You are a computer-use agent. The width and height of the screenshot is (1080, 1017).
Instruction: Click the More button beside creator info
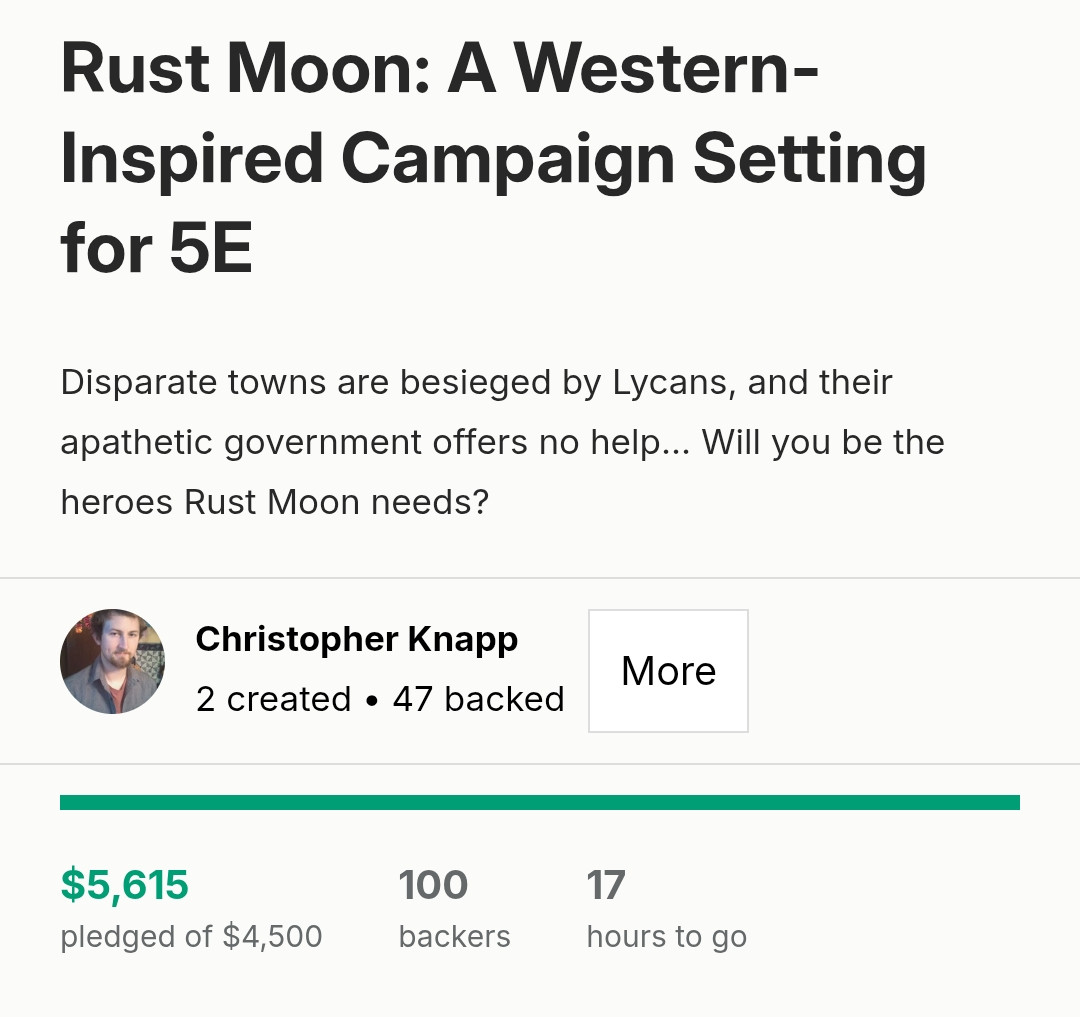click(668, 671)
